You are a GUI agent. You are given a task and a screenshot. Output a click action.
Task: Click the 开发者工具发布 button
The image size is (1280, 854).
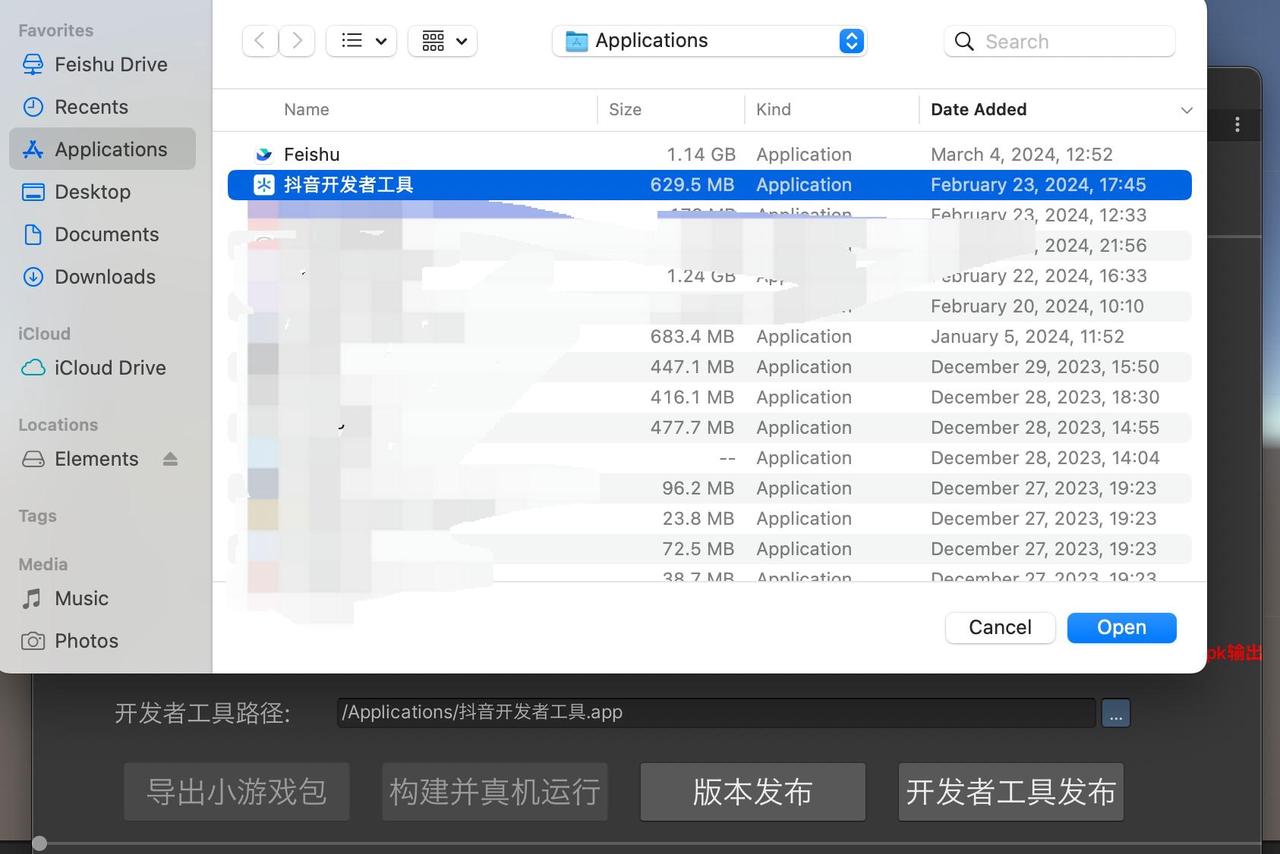1011,792
